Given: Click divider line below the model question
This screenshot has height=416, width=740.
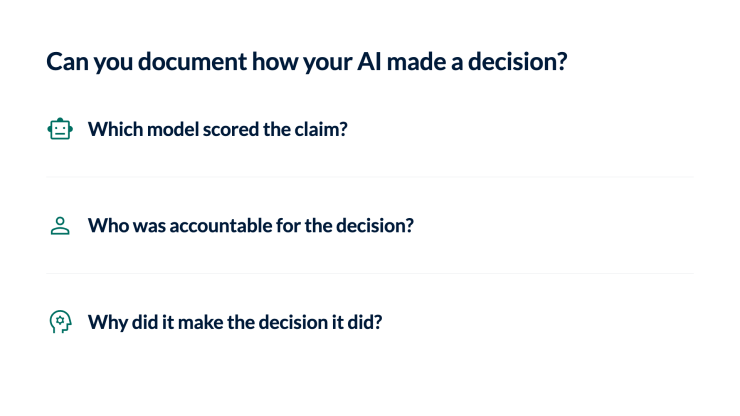Looking at the screenshot, I should 370,177.
